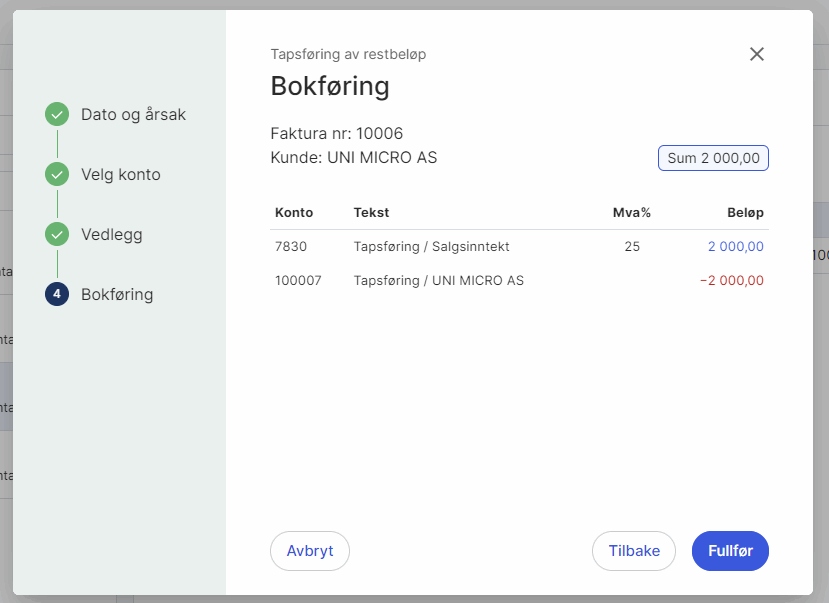Go to the Dato og årsak step

[x=133, y=114]
